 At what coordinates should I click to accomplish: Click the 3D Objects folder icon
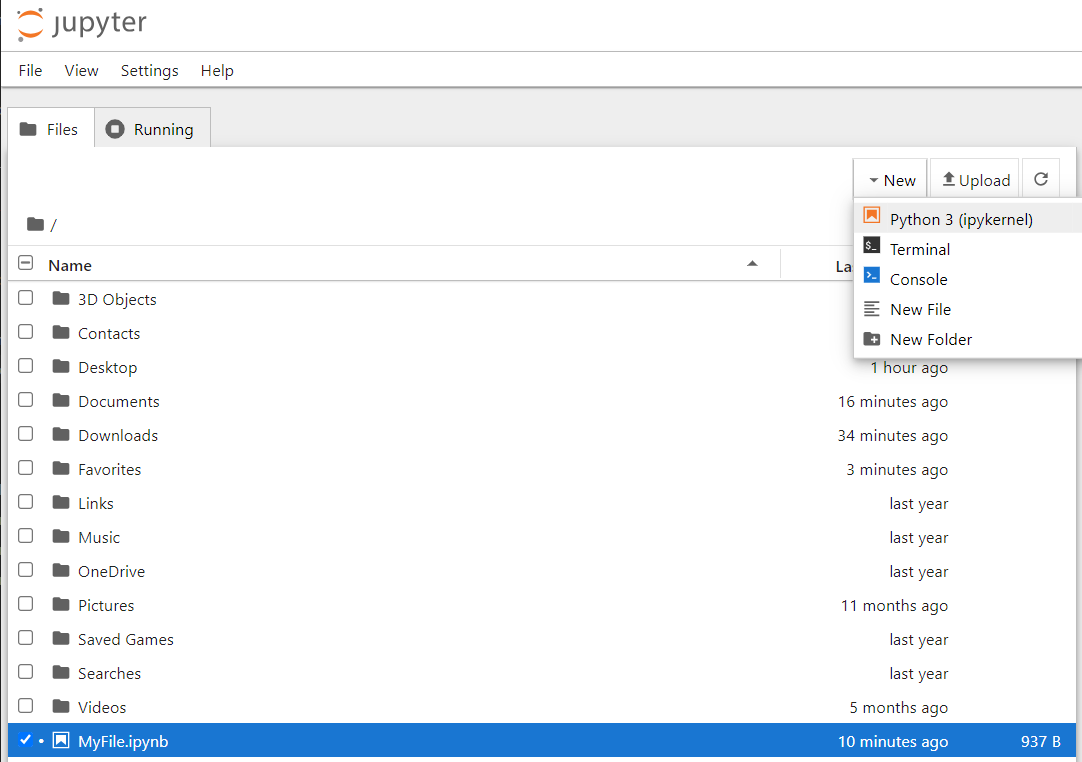61,298
